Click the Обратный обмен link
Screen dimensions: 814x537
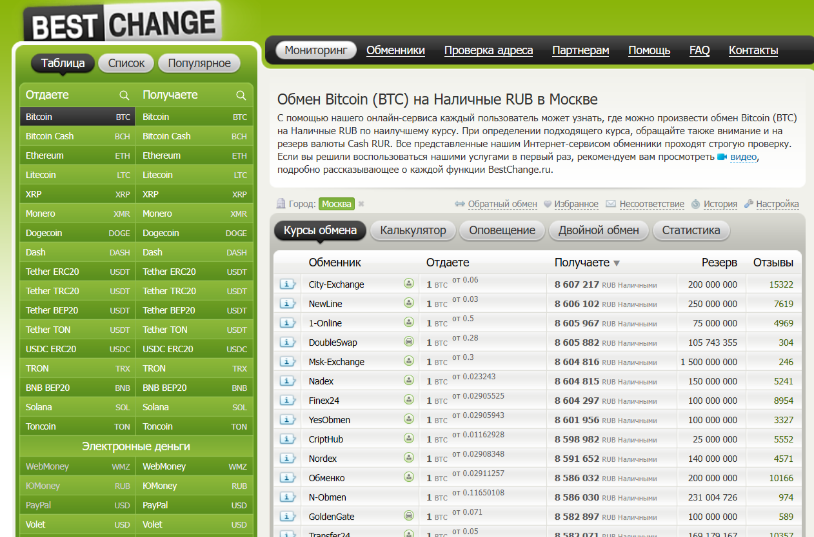click(x=503, y=204)
